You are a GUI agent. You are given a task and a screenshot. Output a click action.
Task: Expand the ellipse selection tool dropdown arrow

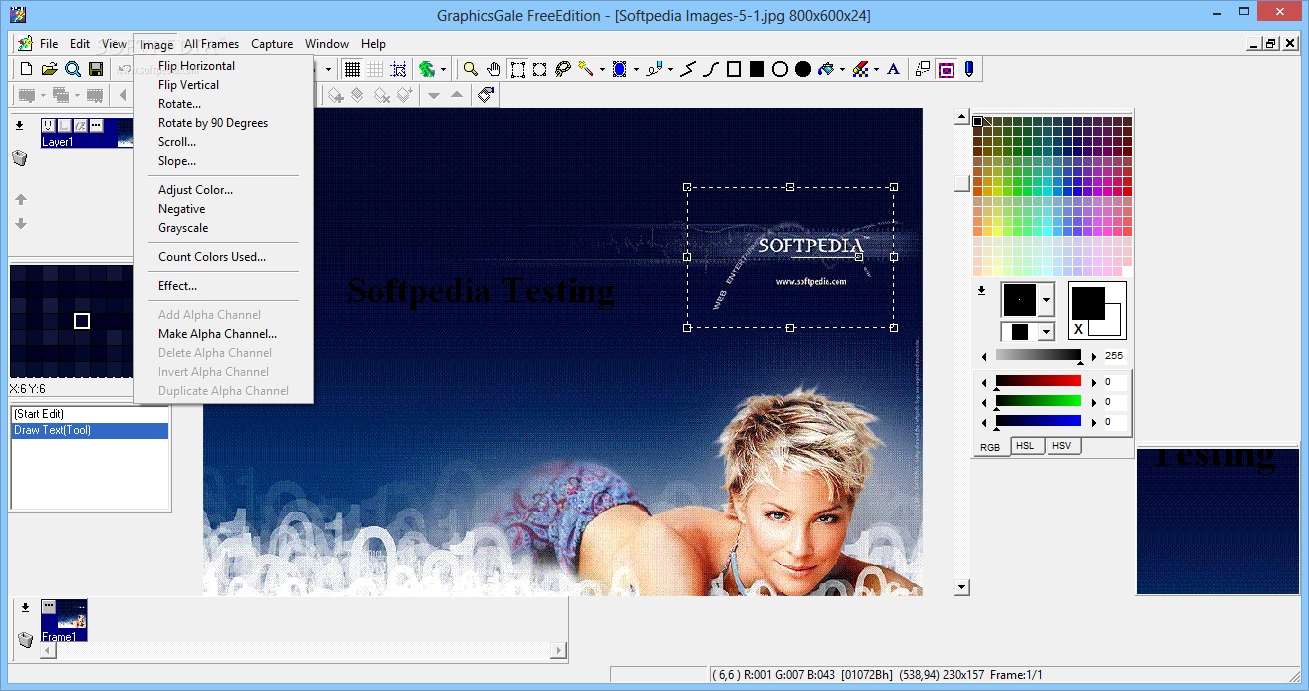(636, 70)
